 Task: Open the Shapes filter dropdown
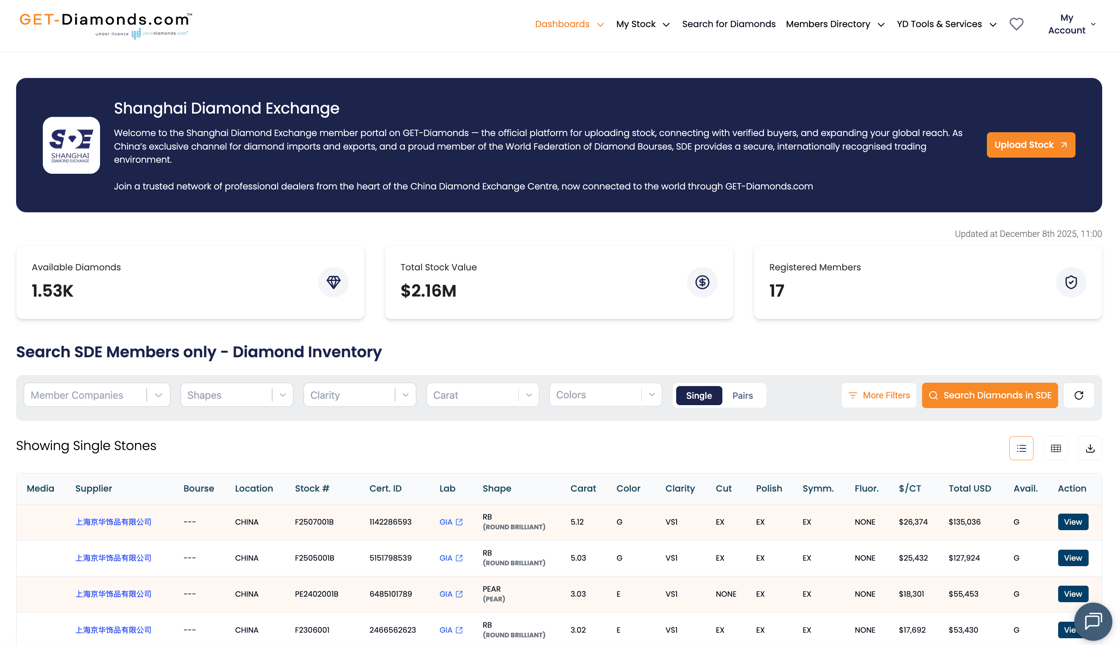tap(236, 395)
